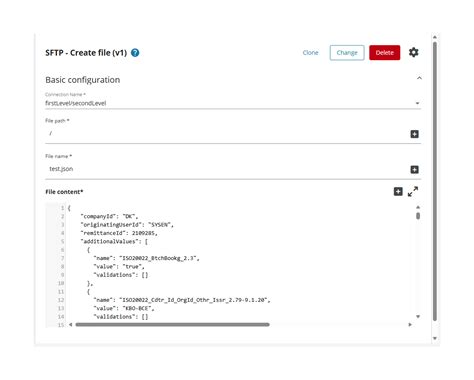Click the Change button
474x380 pixels.
[x=347, y=53]
